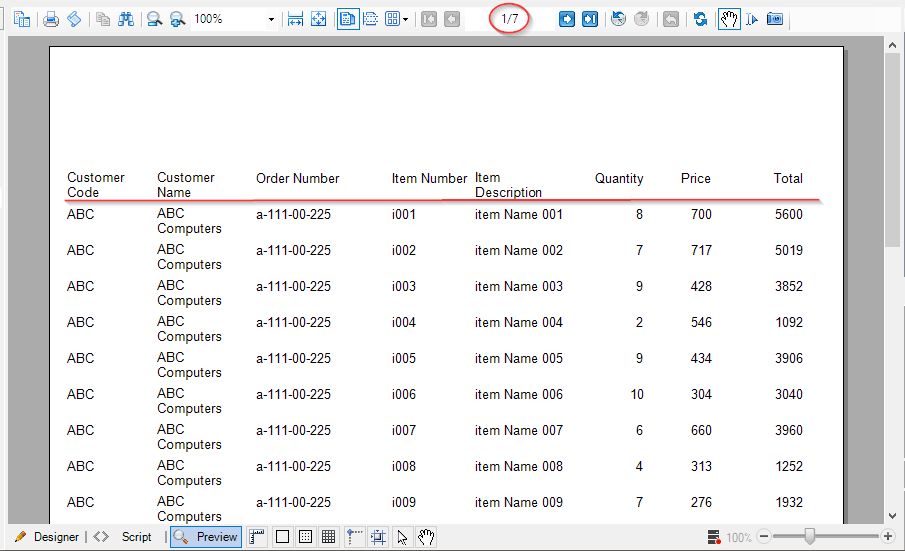Image resolution: width=905 pixels, height=551 pixels.
Task: Toggle snap to guides icon at bottom
Action: [355, 537]
